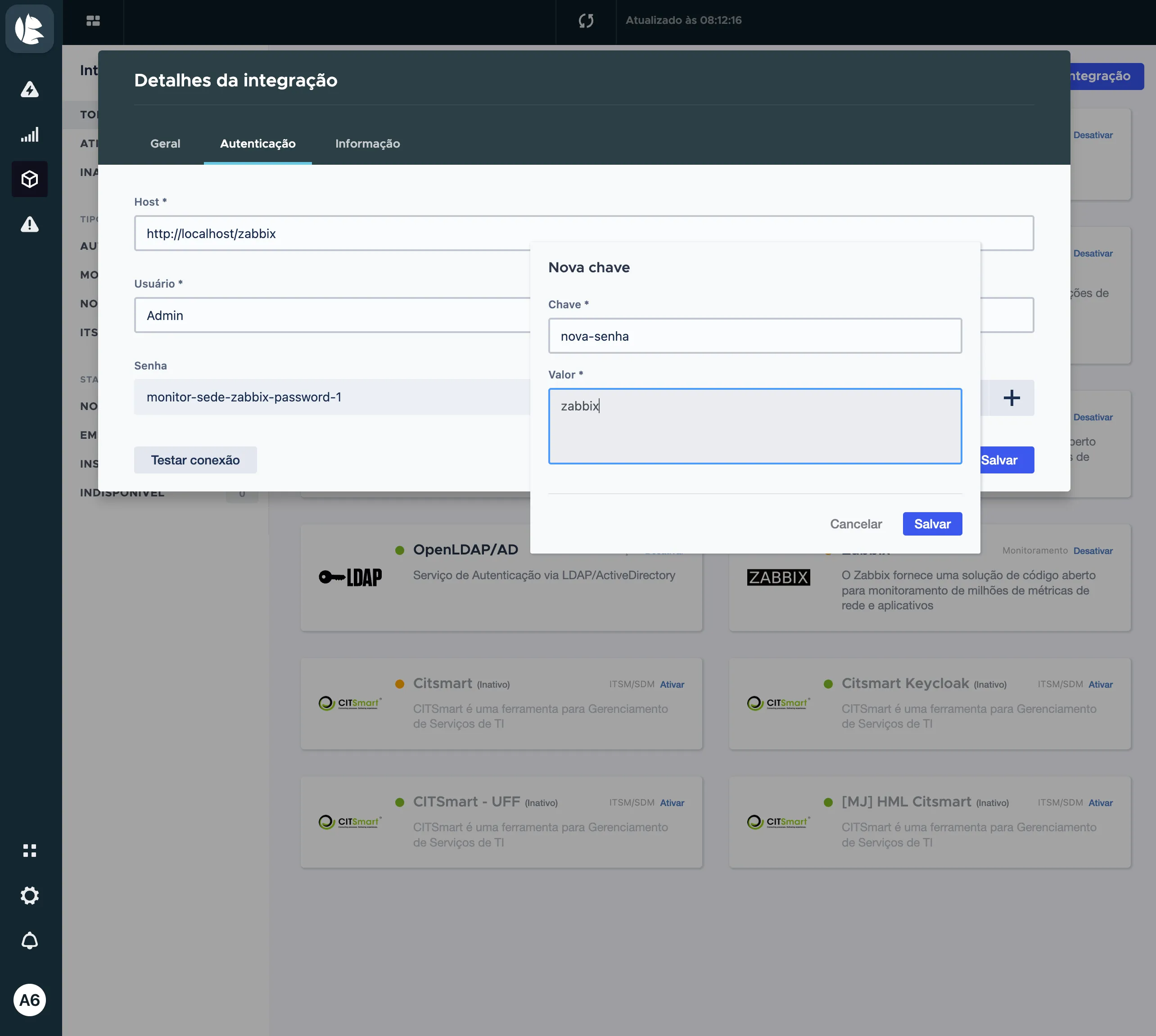Click the Host input field
1156x1036 pixels.
(584, 233)
